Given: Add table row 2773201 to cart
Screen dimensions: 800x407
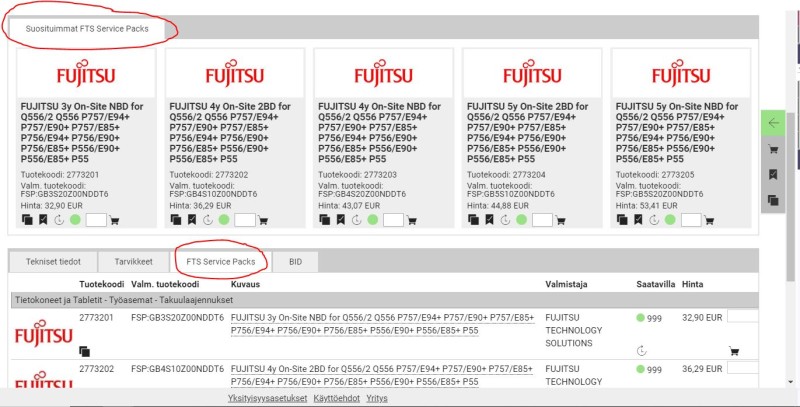Looking at the screenshot, I should pos(734,351).
